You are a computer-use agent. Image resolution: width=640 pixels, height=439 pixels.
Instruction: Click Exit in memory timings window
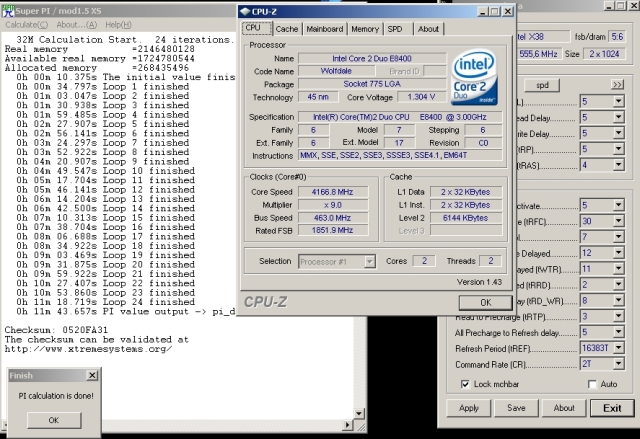(612, 408)
